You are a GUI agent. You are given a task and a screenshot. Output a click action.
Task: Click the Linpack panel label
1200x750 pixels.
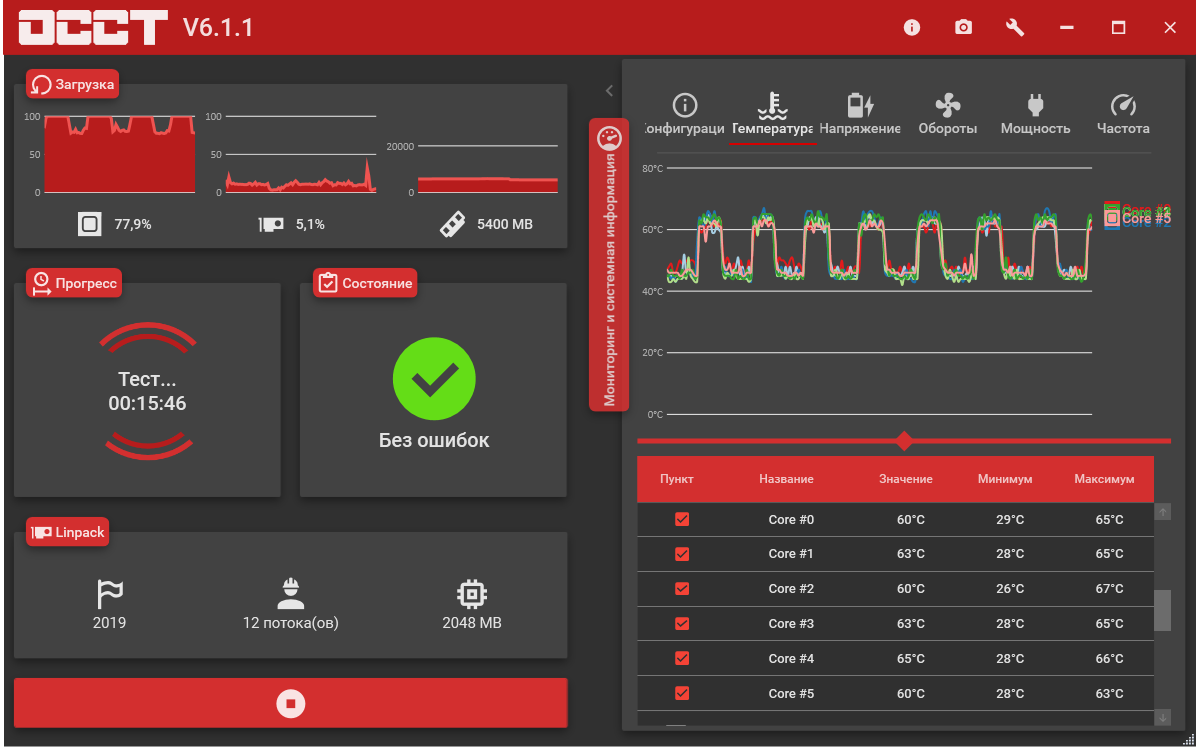pos(67,532)
